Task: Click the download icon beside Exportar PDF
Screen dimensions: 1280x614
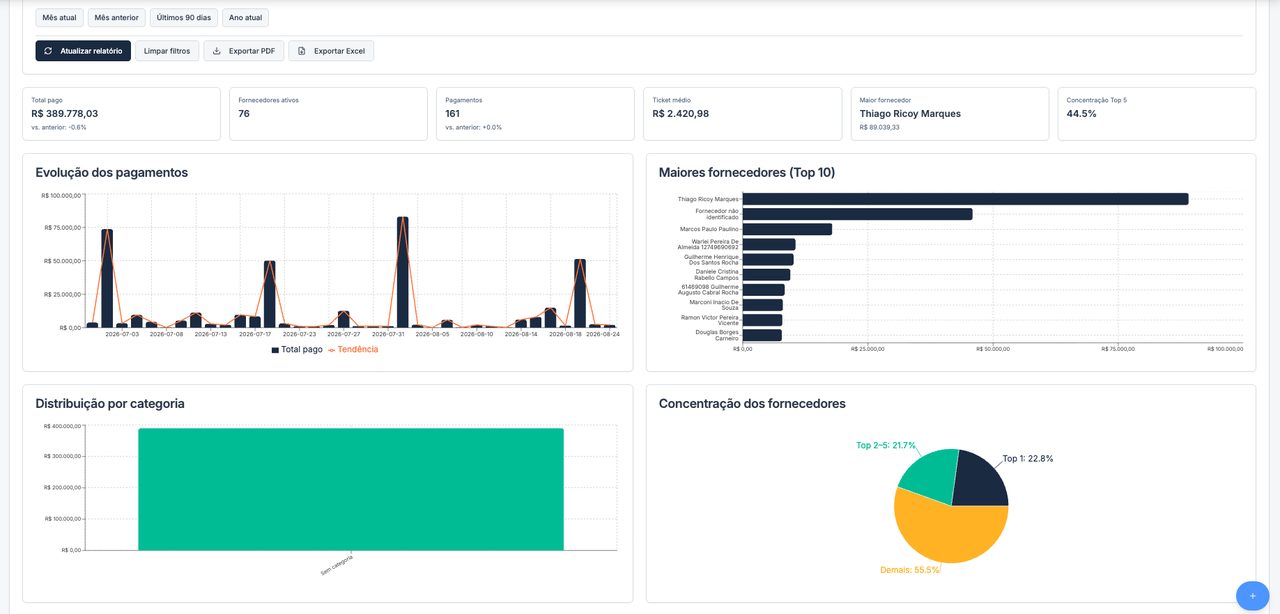Action: 217,51
